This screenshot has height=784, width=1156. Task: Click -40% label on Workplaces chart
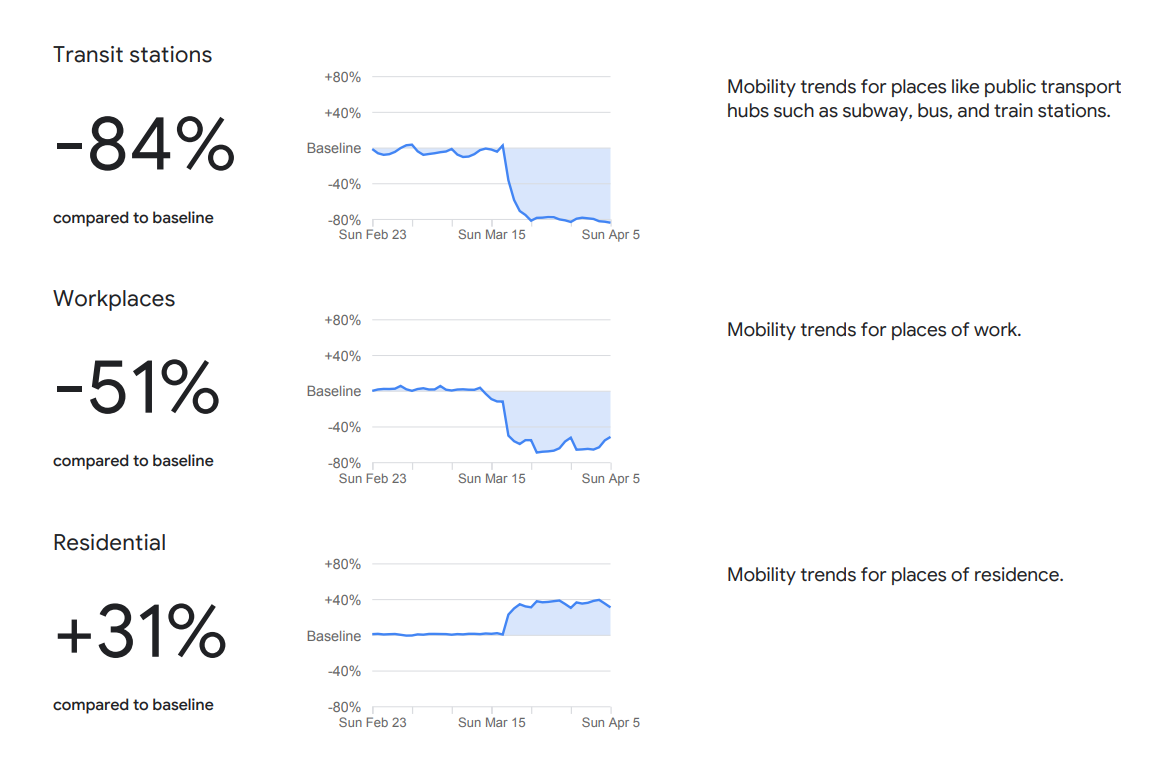[x=342, y=427]
